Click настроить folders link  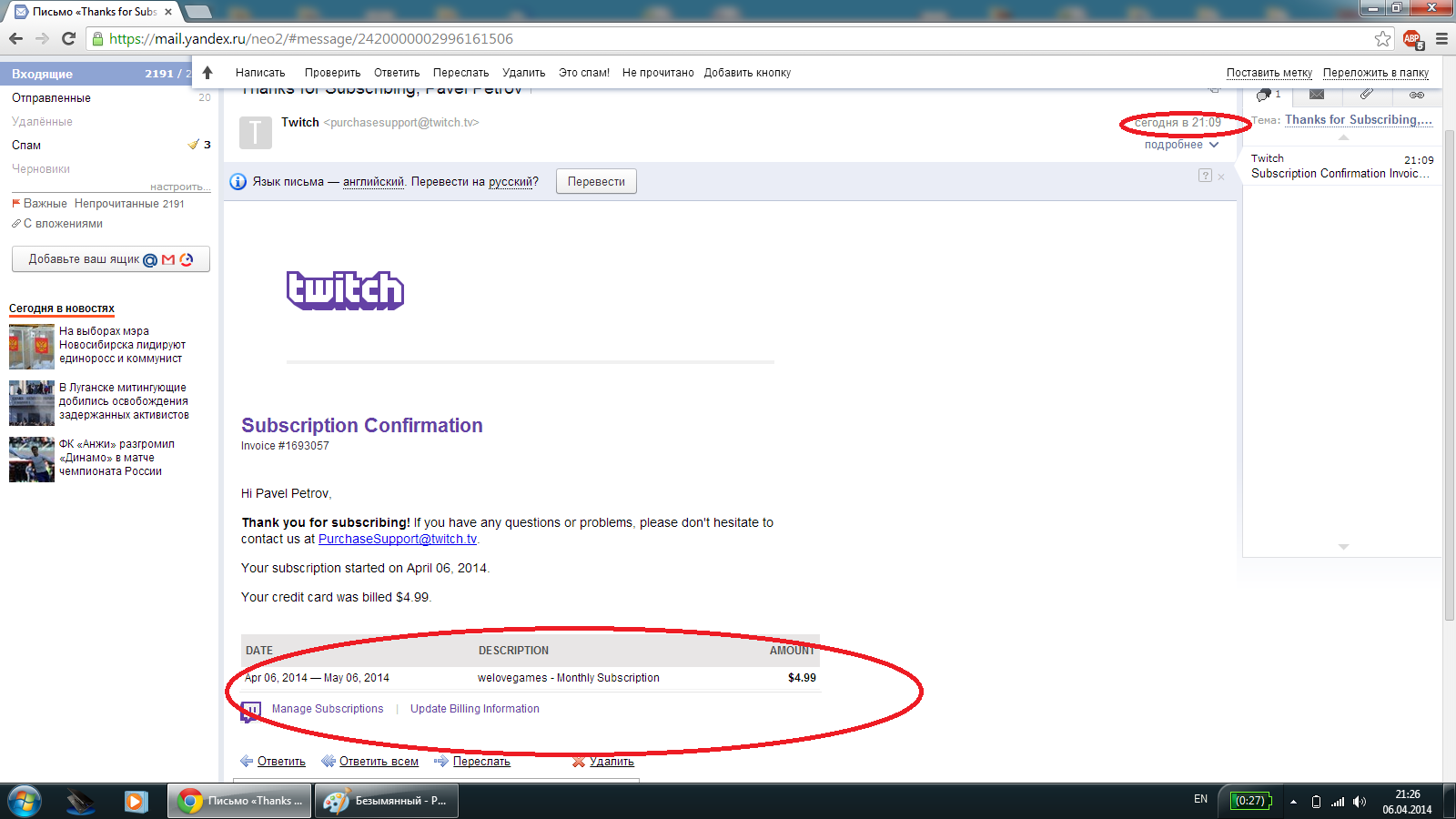[x=180, y=187]
